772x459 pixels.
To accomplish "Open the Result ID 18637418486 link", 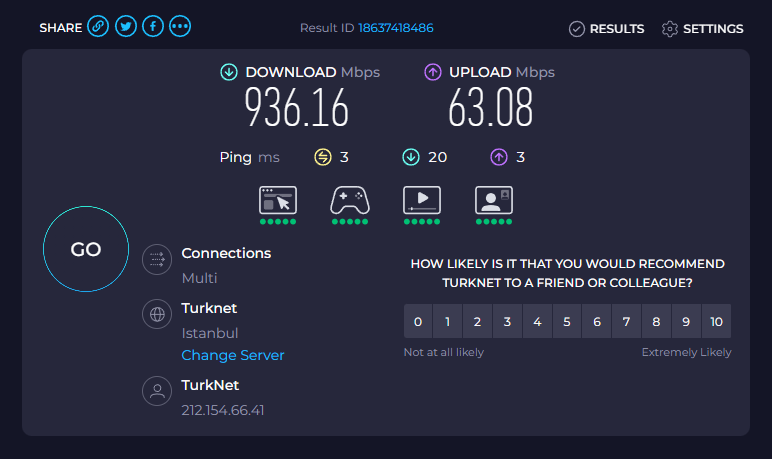I will tap(395, 28).
